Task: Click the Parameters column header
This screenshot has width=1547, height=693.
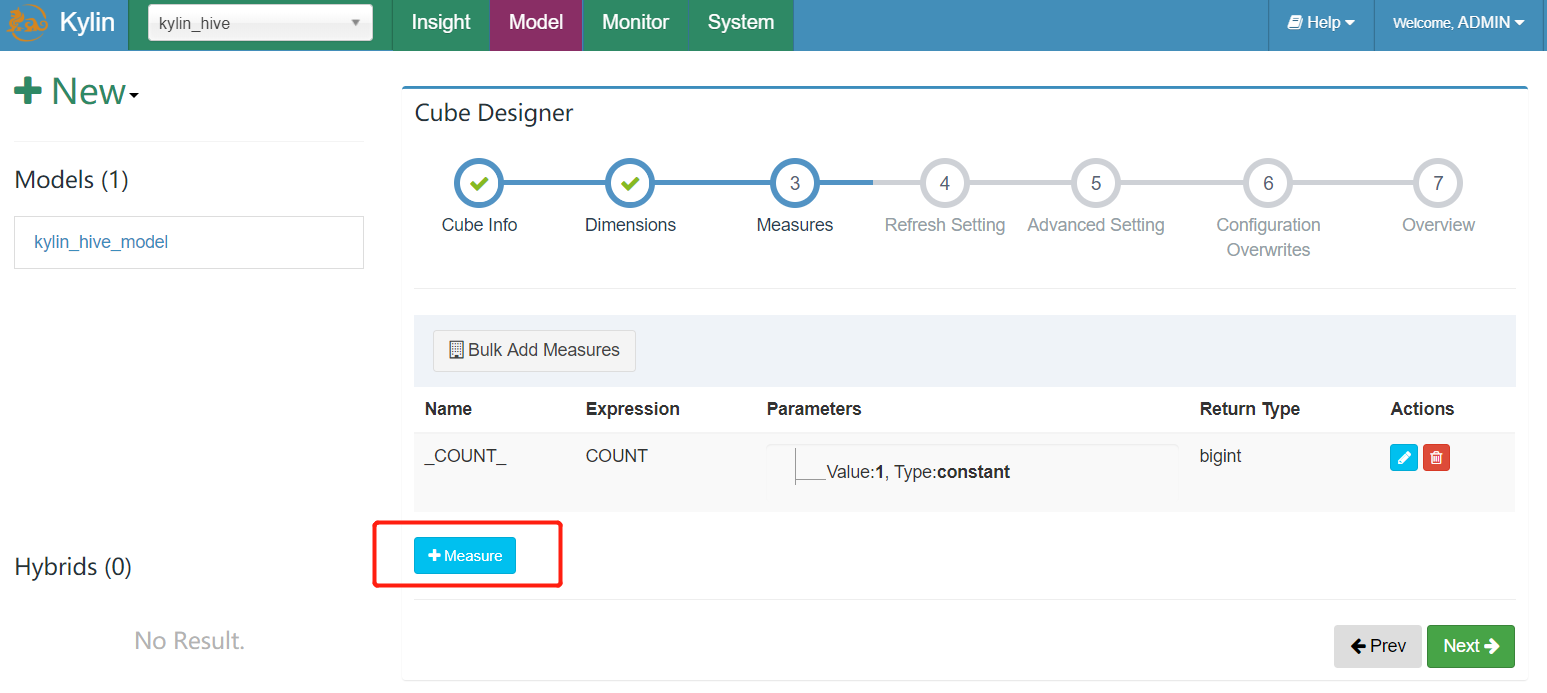Action: click(x=814, y=409)
